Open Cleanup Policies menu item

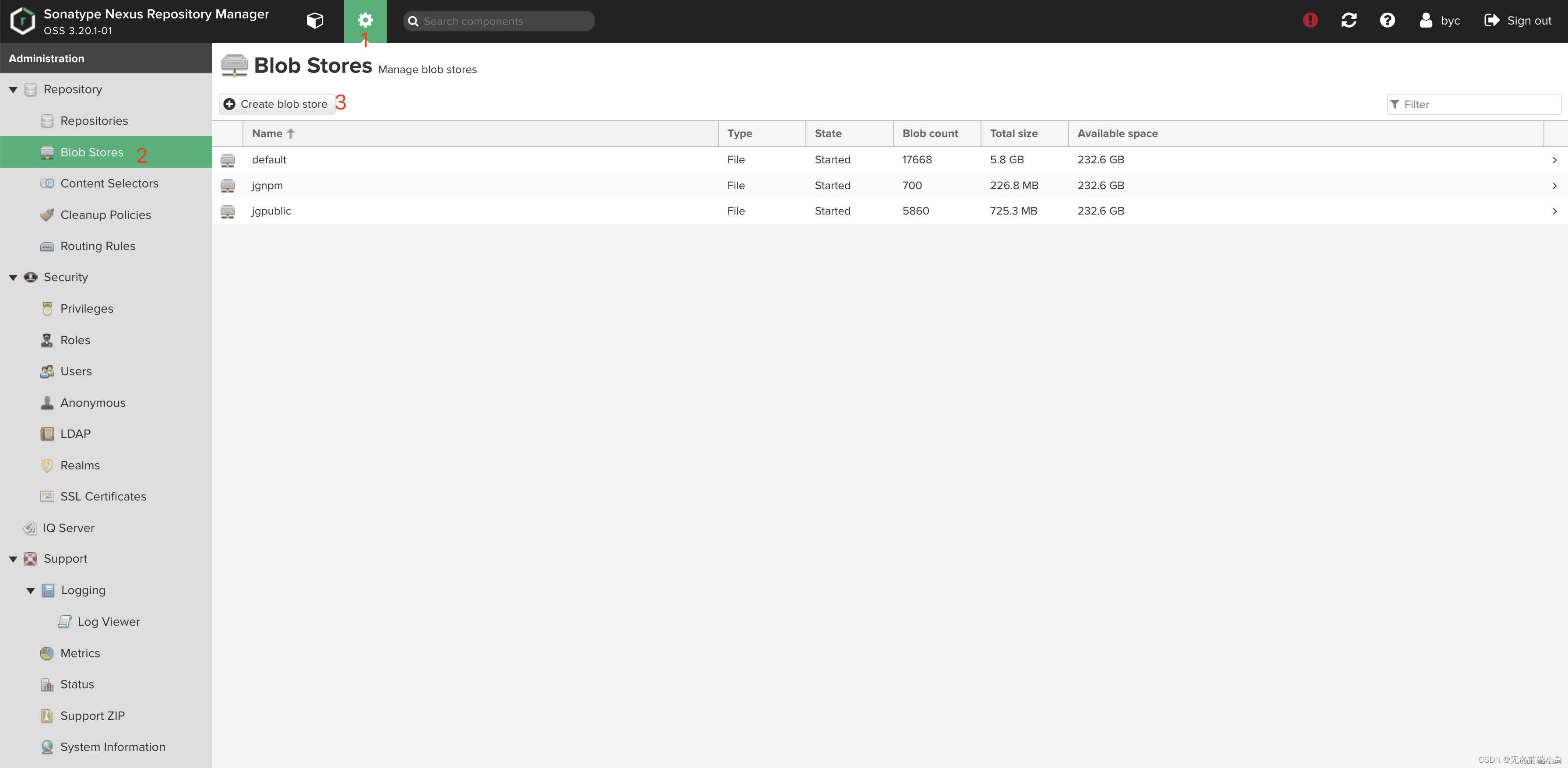(105, 215)
